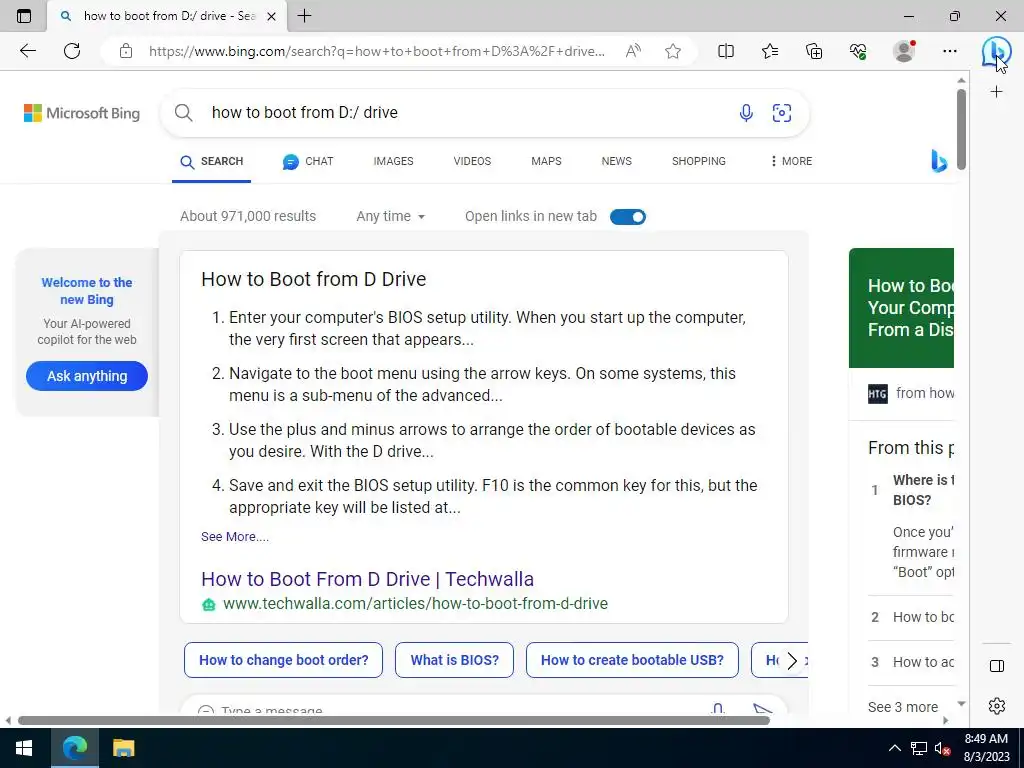1024x768 pixels.
Task: Open File Explorer from the taskbar
Action: coord(123,748)
